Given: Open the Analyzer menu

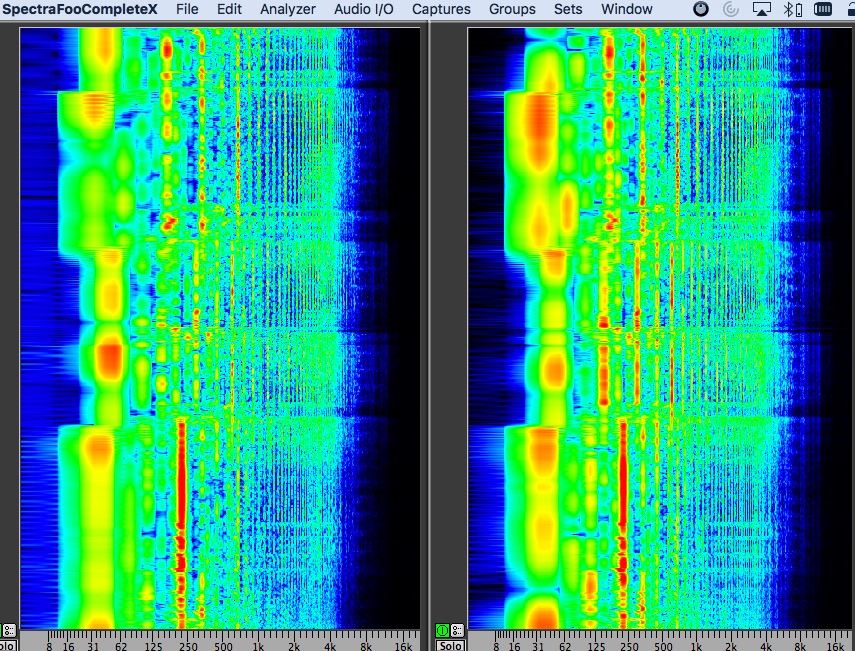Looking at the screenshot, I should click(x=288, y=10).
